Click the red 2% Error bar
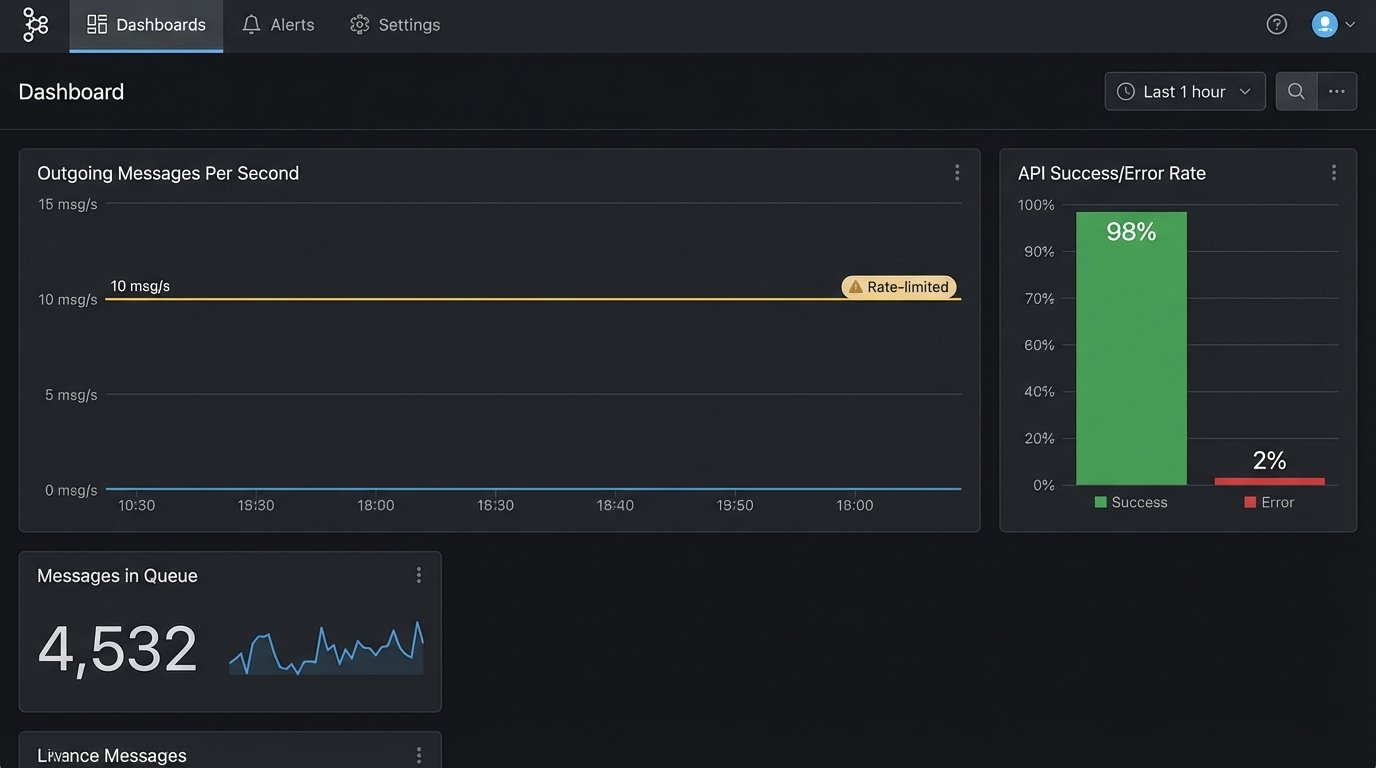The width and height of the screenshot is (1376, 768). (1269, 481)
